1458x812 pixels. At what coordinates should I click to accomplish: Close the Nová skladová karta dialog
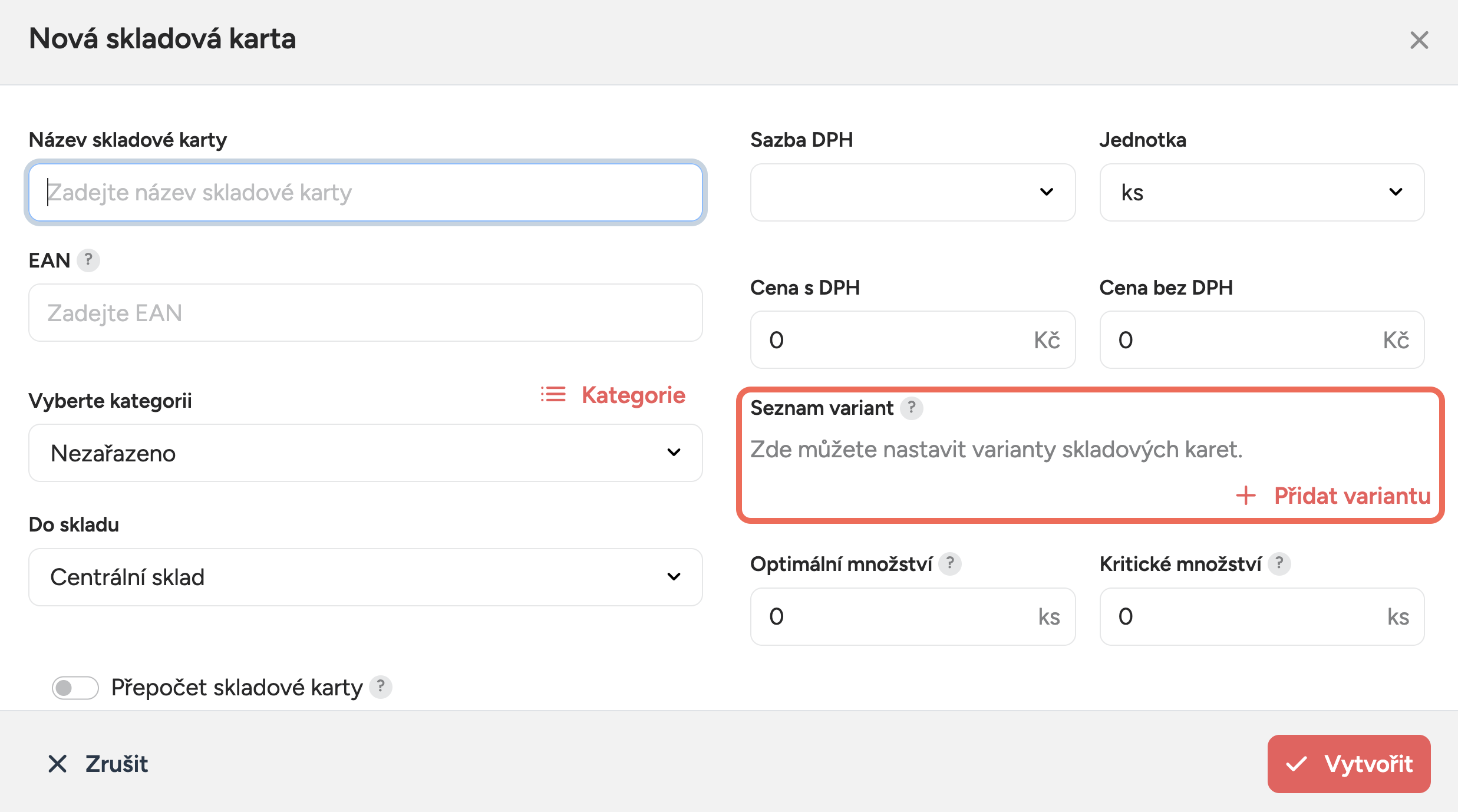click(1419, 40)
